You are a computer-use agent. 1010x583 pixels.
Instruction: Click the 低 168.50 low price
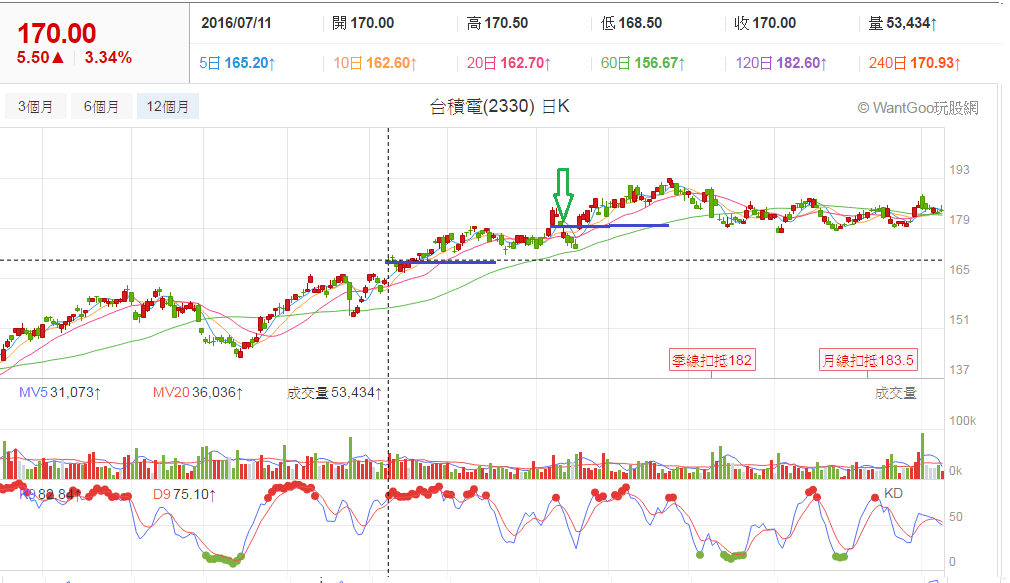[x=631, y=23]
